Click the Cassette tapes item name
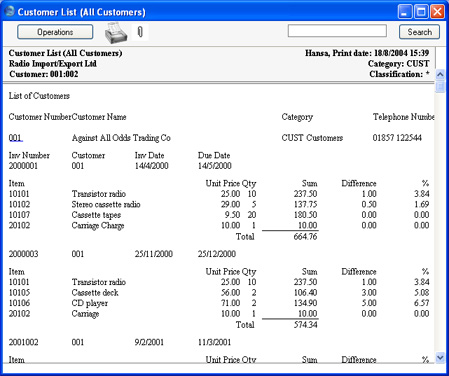Viewport: 449px width, 376px height. click(96, 215)
